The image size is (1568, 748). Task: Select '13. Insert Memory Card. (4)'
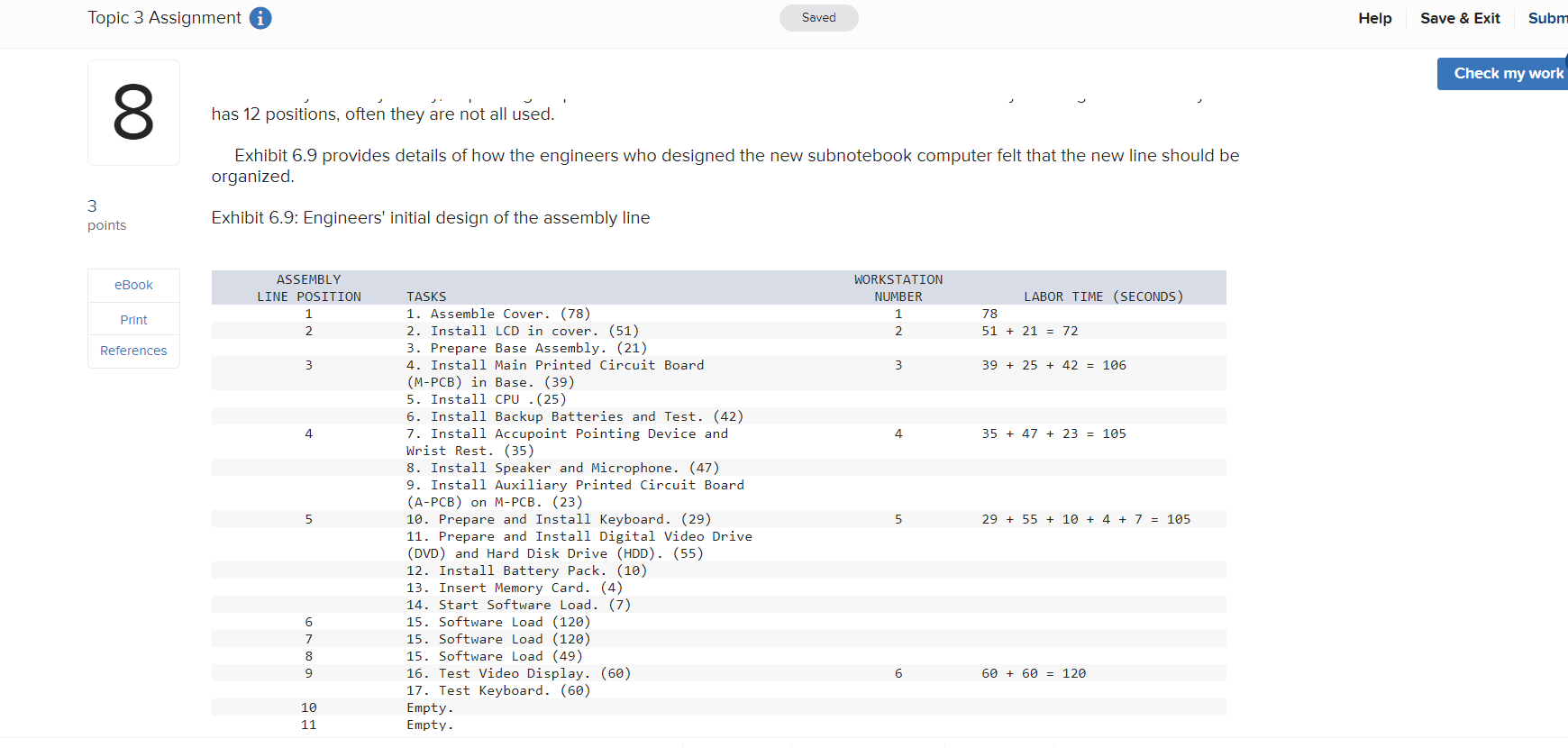515,588
